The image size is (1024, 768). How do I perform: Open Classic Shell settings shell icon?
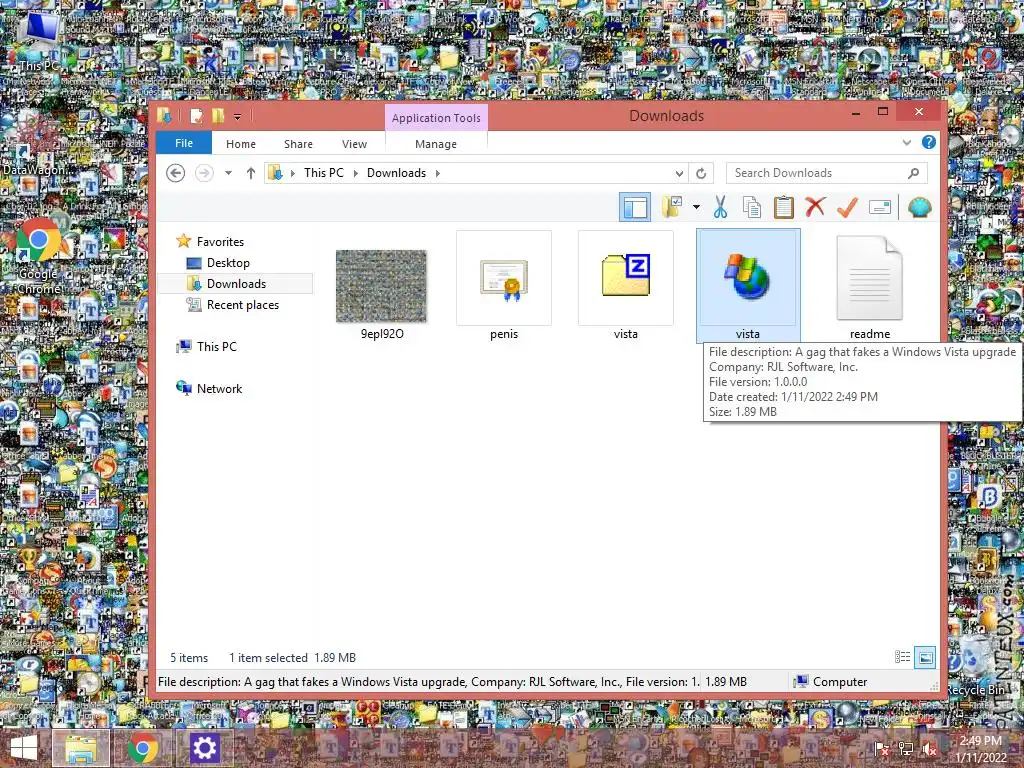[x=920, y=208]
